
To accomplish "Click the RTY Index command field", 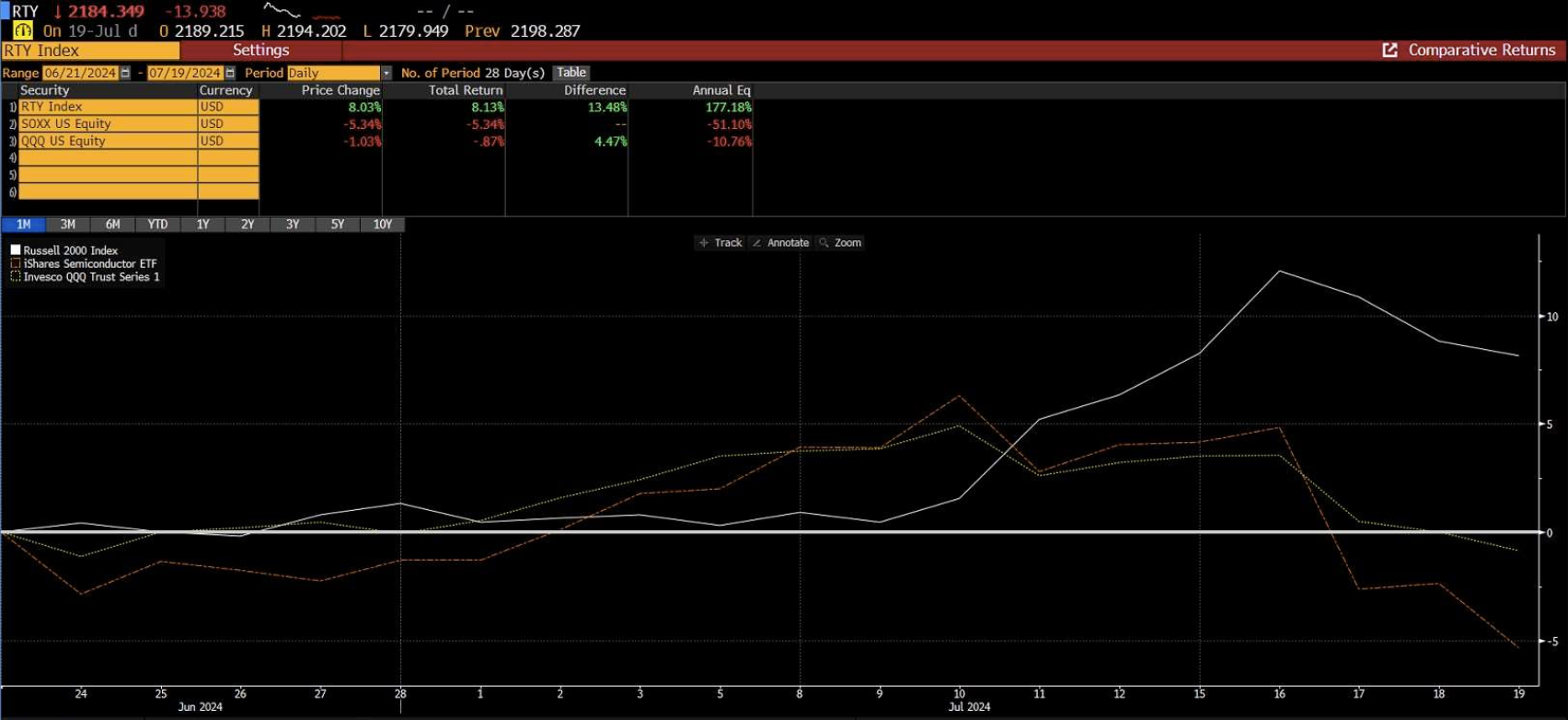I will [90, 51].
